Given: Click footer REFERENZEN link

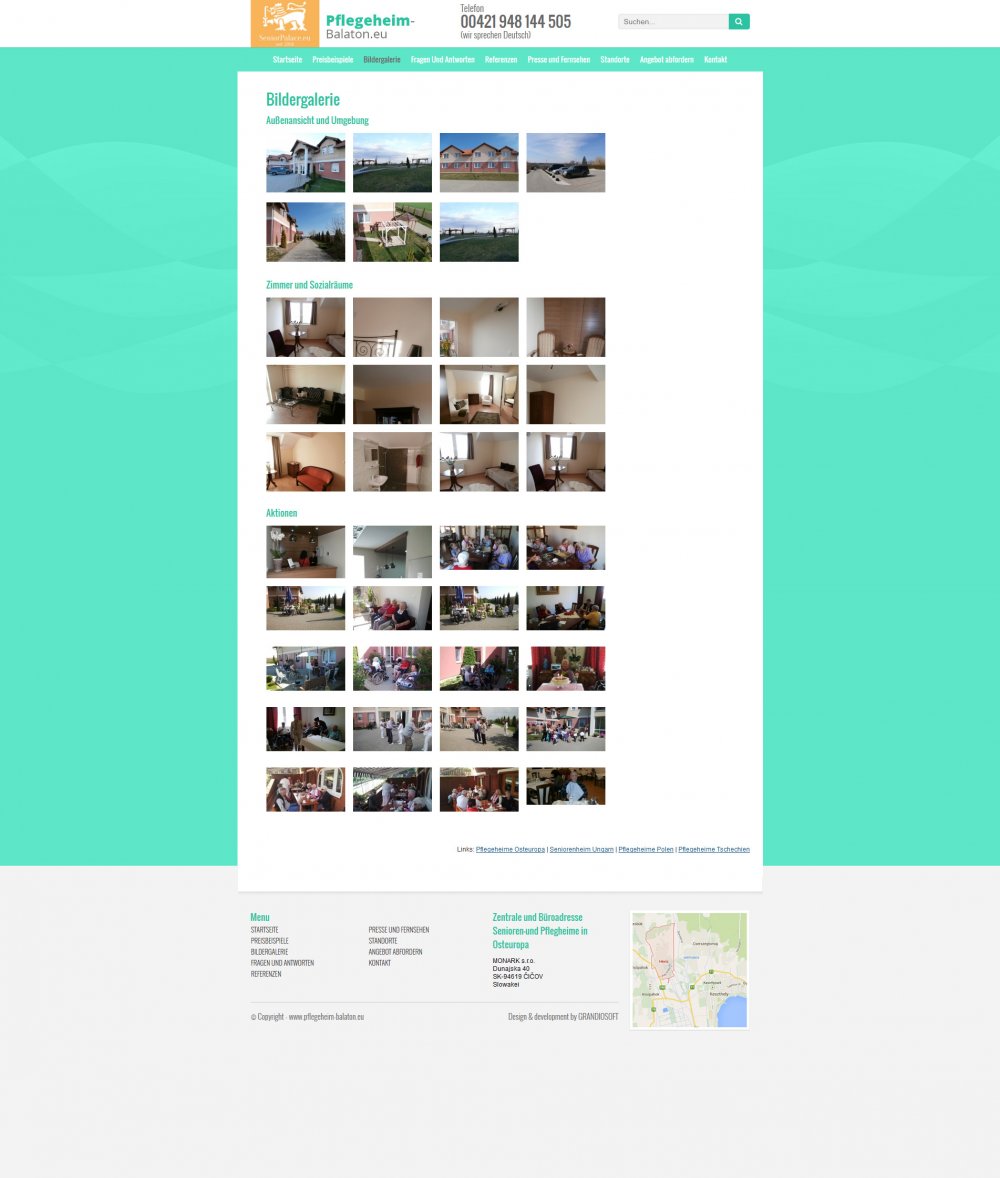Looking at the screenshot, I should (x=266, y=974).
